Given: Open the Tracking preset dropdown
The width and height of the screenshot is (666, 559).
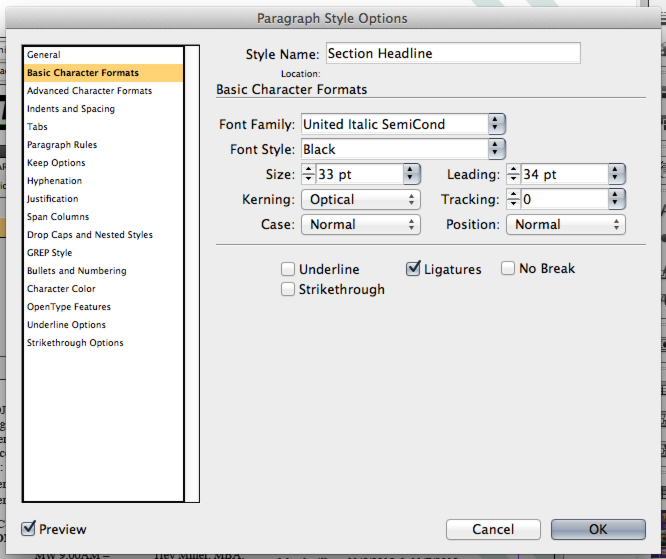Looking at the screenshot, I should (616, 199).
